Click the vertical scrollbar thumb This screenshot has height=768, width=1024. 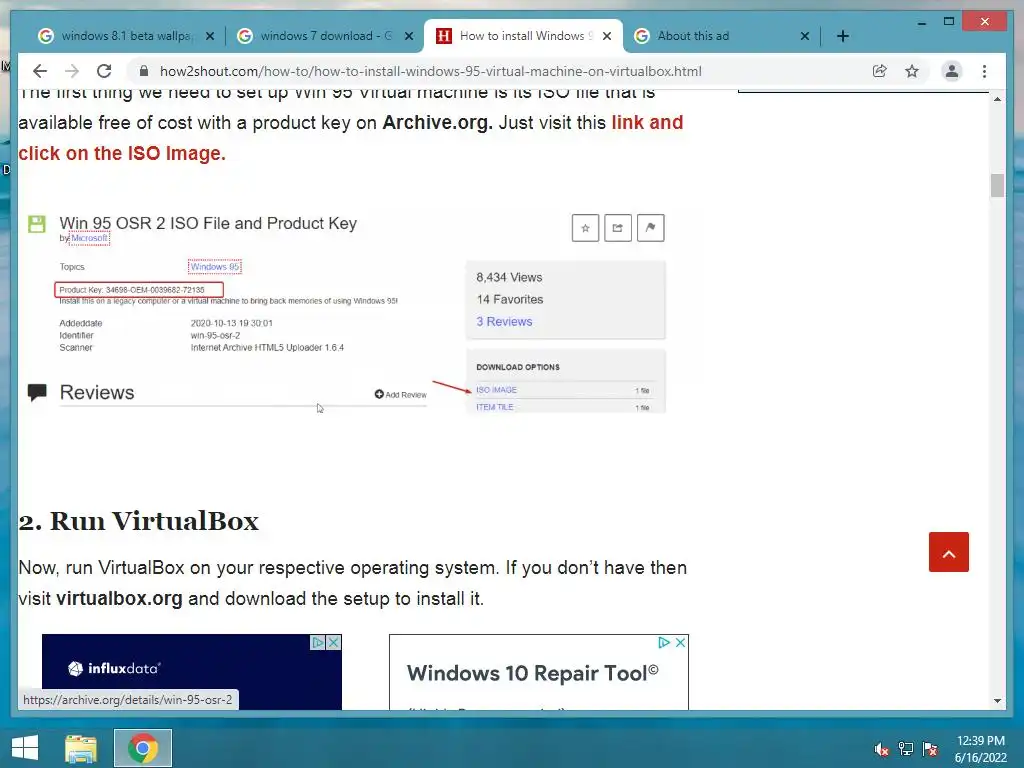(997, 185)
